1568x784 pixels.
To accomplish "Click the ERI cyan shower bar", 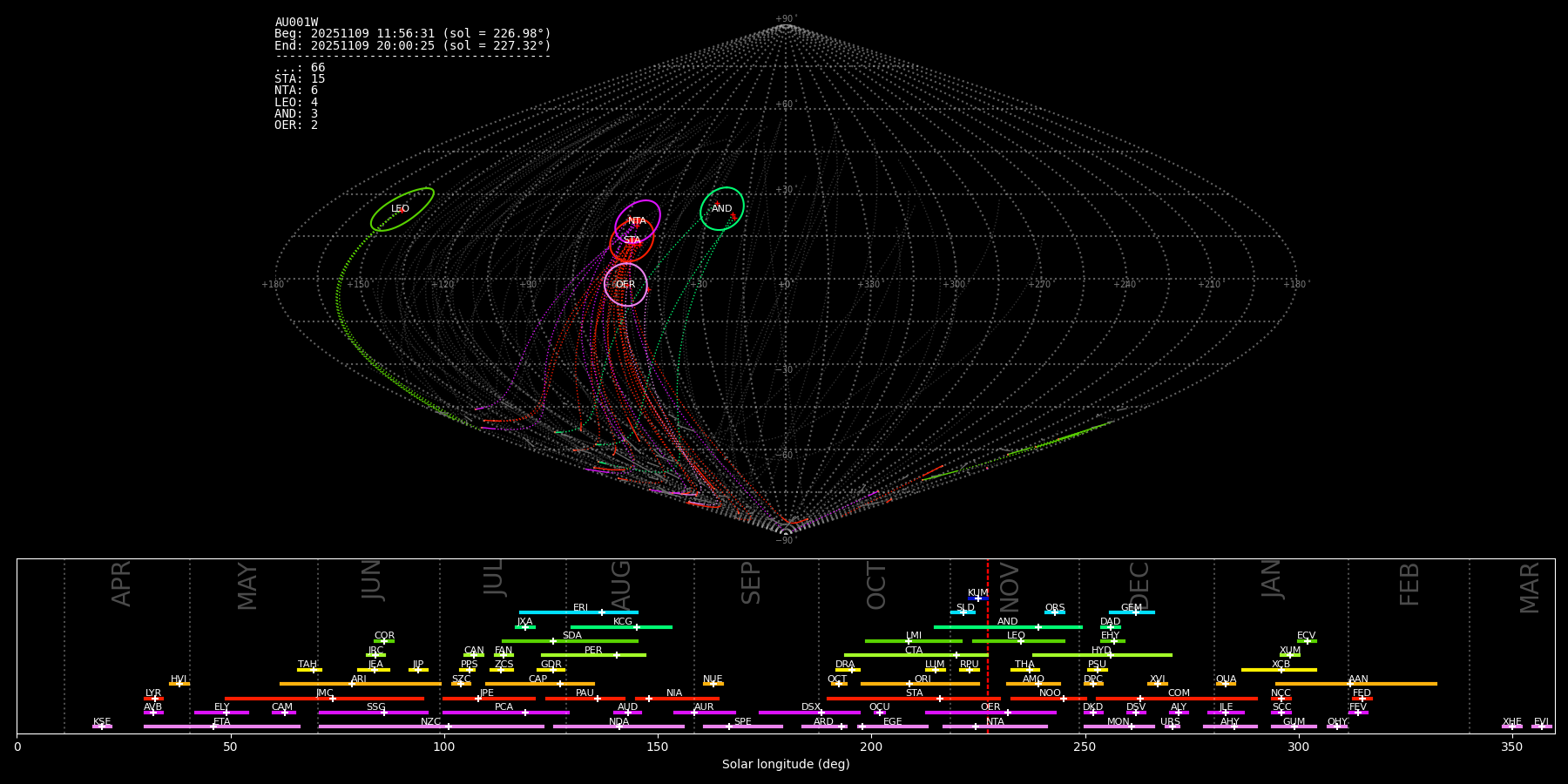I will [x=578, y=612].
